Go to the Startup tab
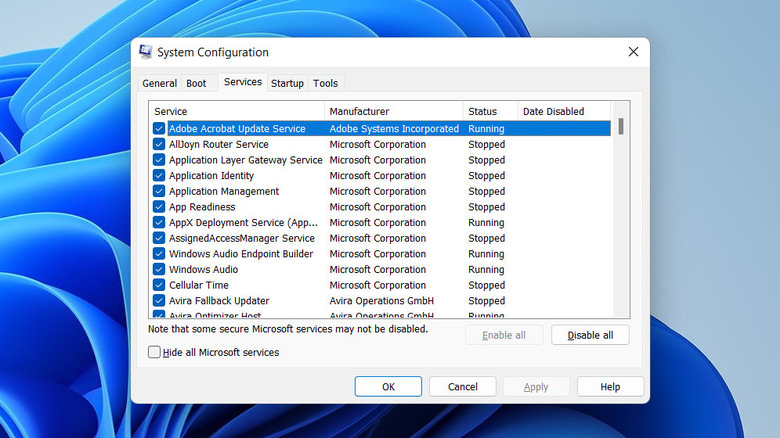Image resolution: width=780 pixels, height=438 pixels. coord(287,83)
